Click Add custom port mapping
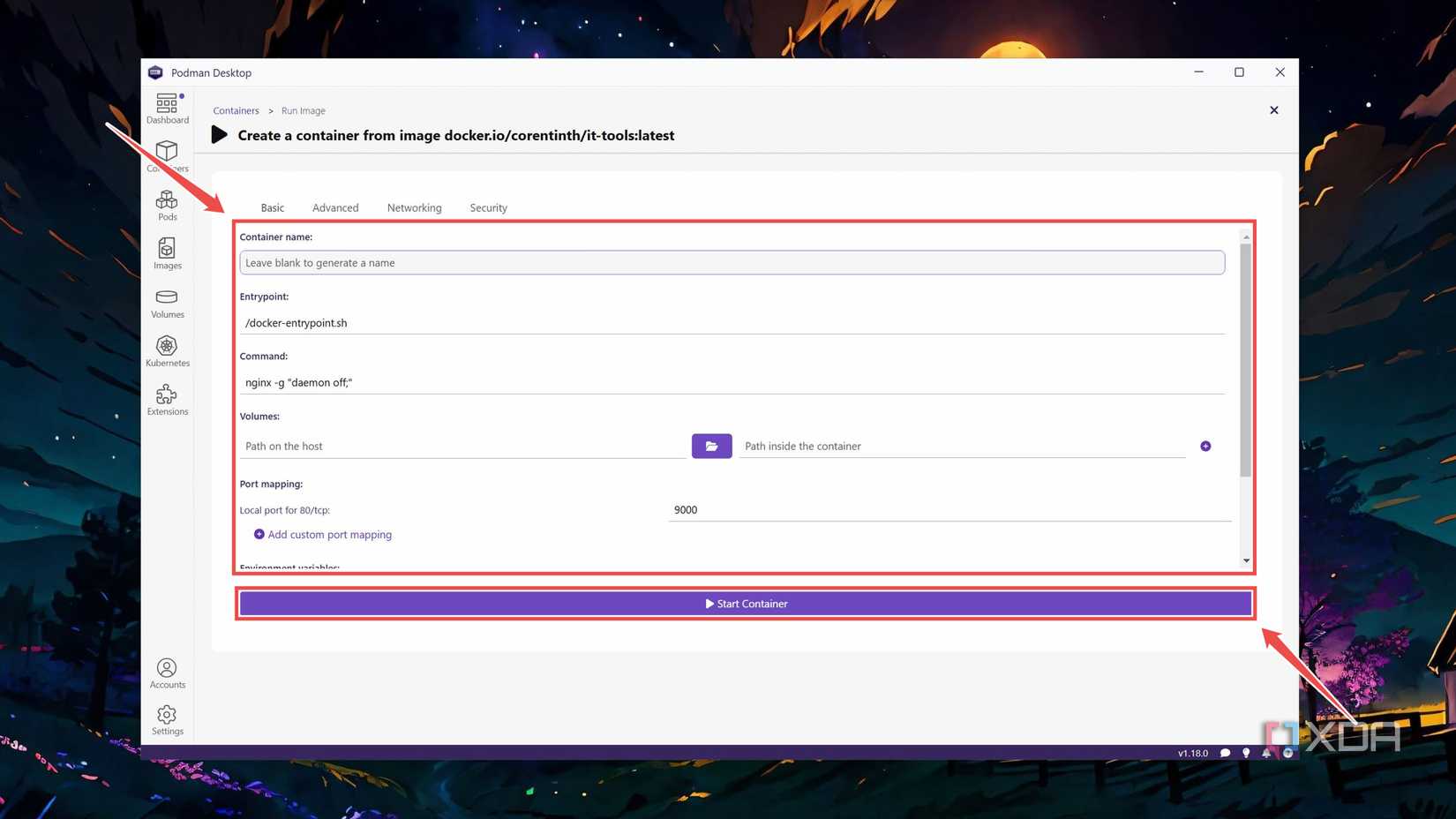The height and width of the screenshot is (819, 1456). (322, 534)
